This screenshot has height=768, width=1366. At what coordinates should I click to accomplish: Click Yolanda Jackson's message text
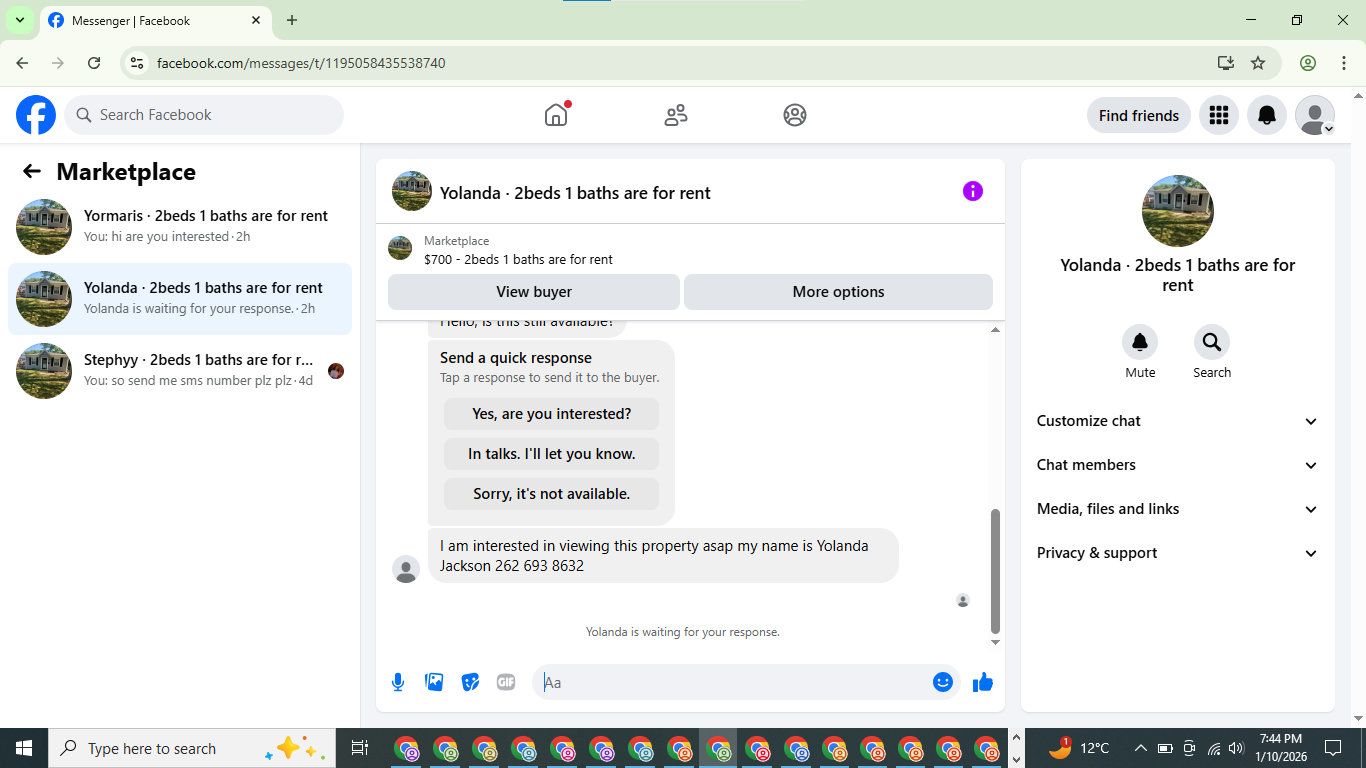click(x=654, y=556)
